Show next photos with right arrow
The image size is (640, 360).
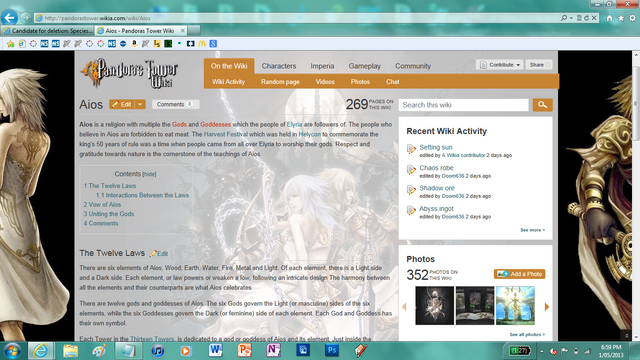pyautogui.click(x=547, y=307)
